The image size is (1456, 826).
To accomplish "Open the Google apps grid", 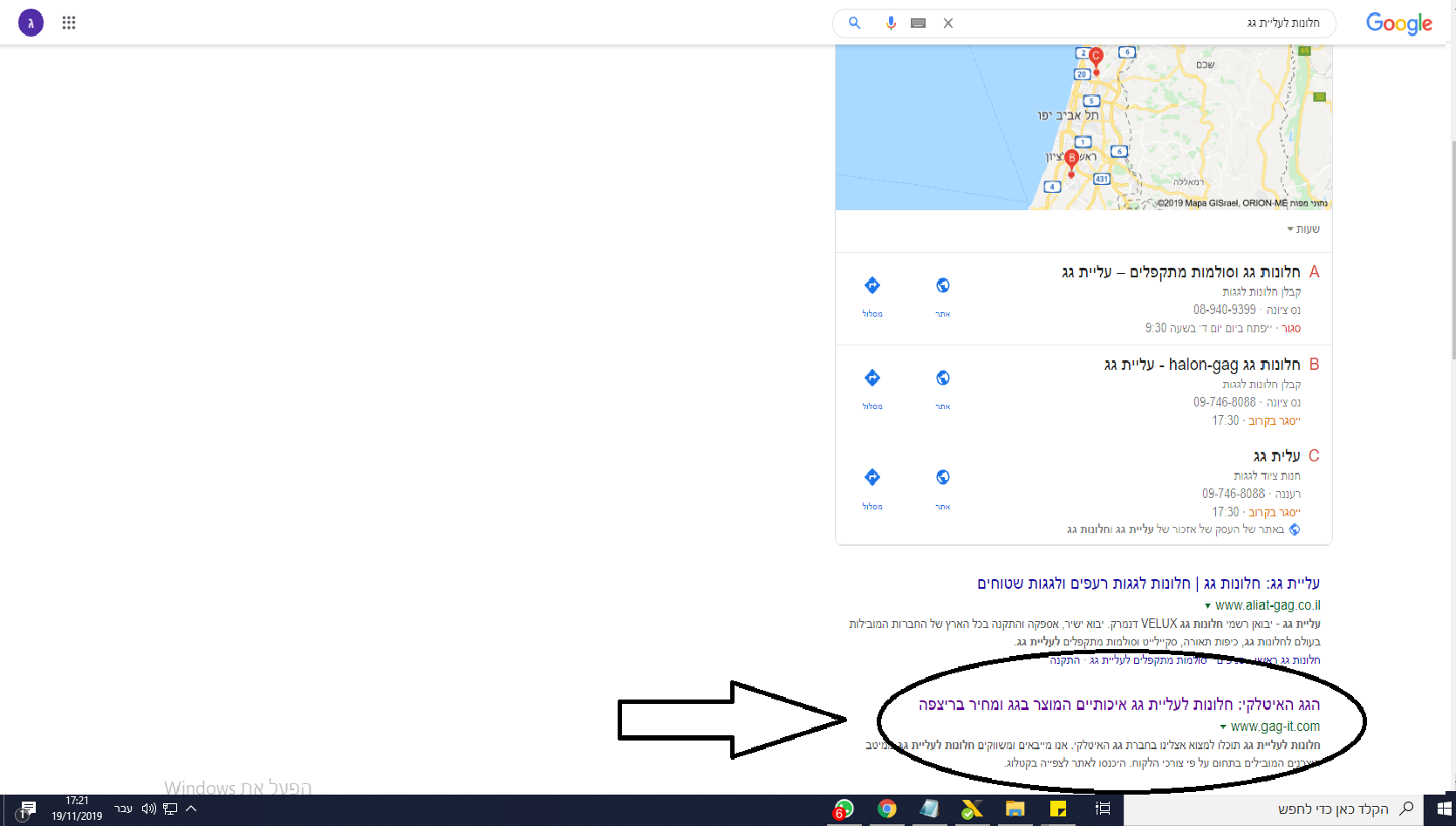I will 69,23.
